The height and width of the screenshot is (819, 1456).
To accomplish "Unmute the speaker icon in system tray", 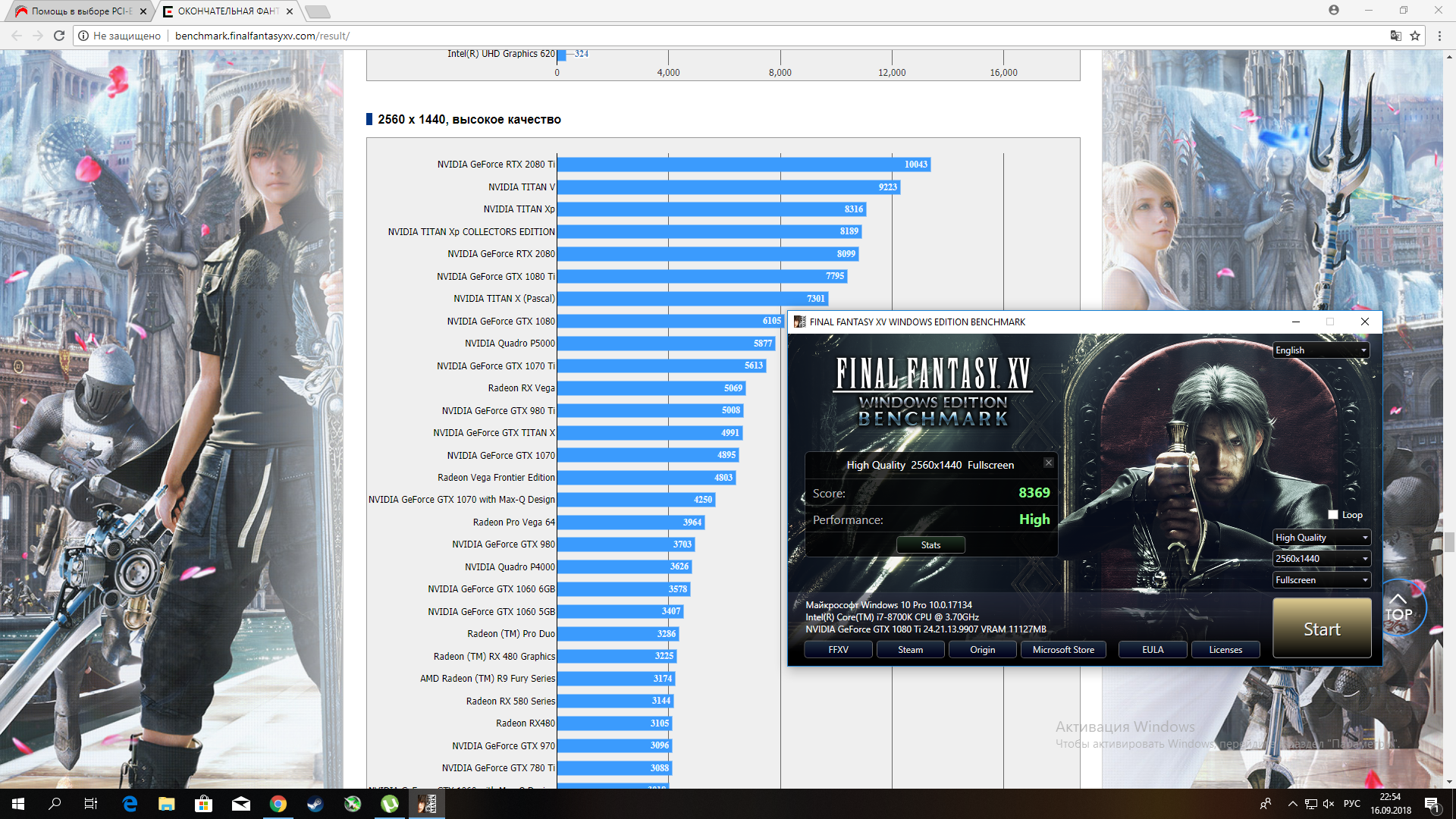I will 1329,804.
